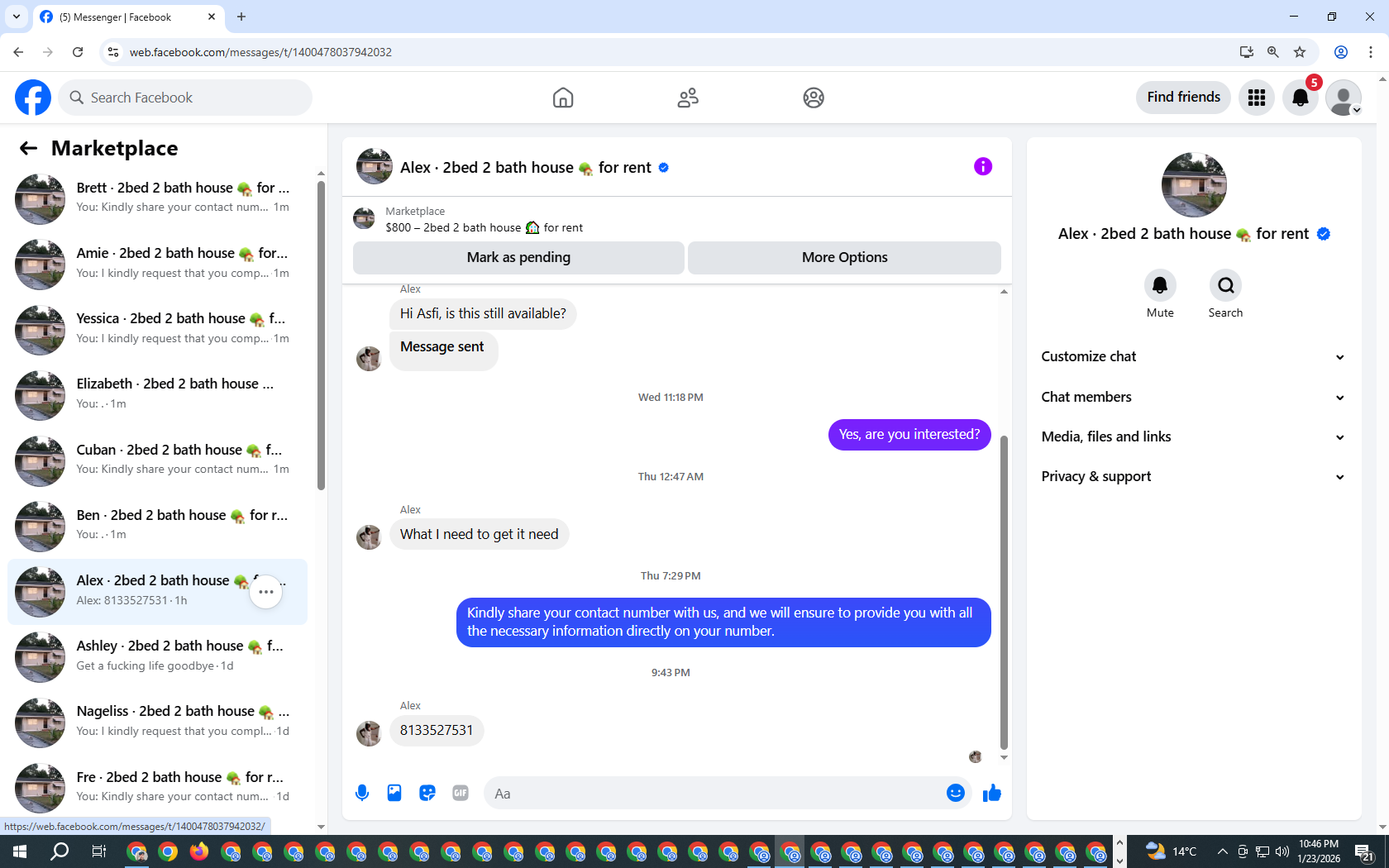Open the Chrome profile icon

[1341, 52]
